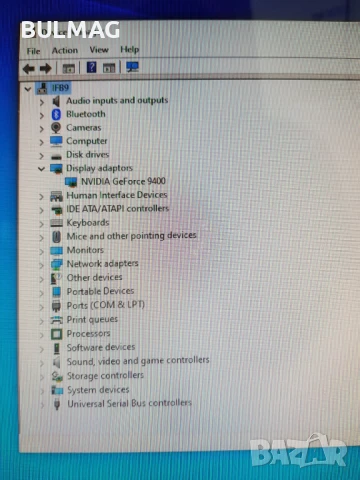This screenshot has width=360, height=480.
Task: Expand the Keyboards category arrow
Action: [x=42, y=224]
